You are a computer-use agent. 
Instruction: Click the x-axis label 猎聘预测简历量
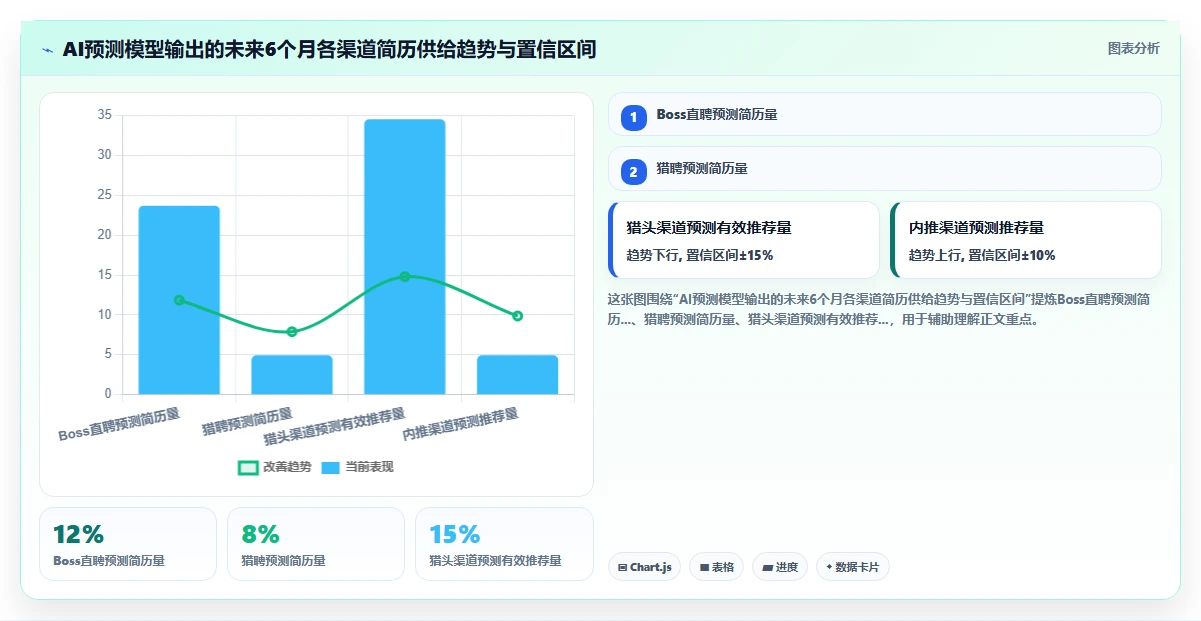tap(248, 422)
